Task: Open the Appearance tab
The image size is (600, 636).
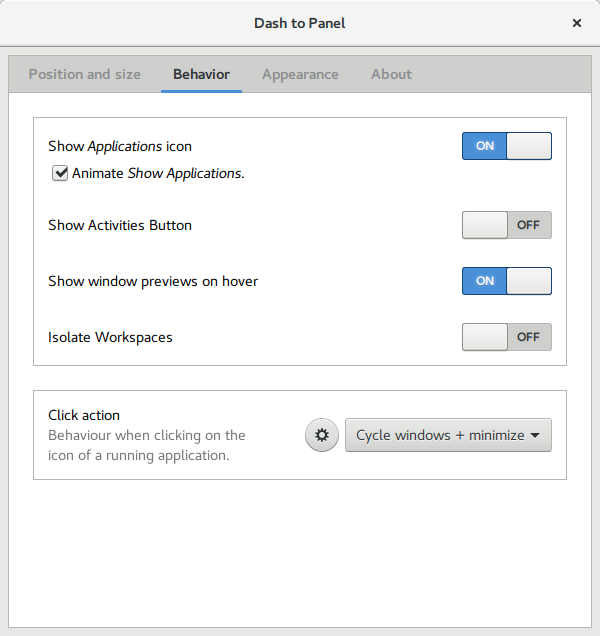Action: 300,74
